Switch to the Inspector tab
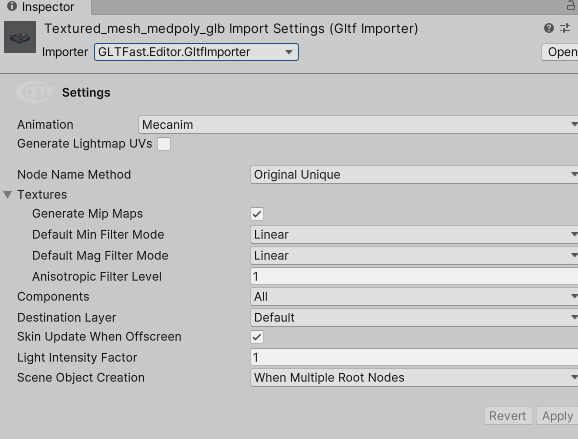This screenshot has height=439, width=578. (45, 7)
